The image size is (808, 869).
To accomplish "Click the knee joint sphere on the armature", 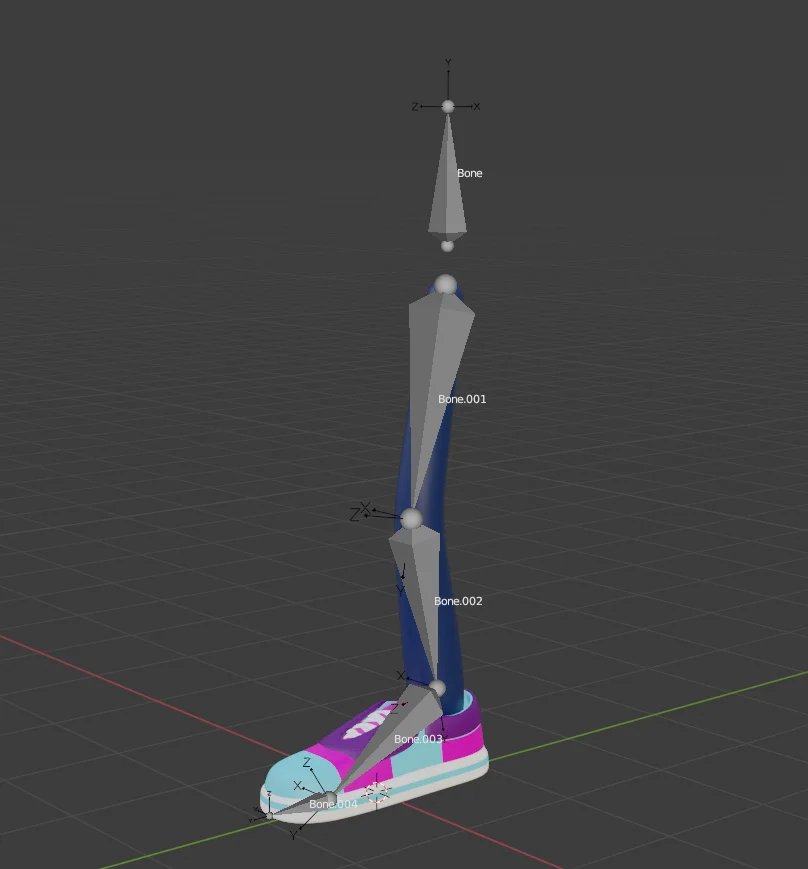I will tap(411, 518).
